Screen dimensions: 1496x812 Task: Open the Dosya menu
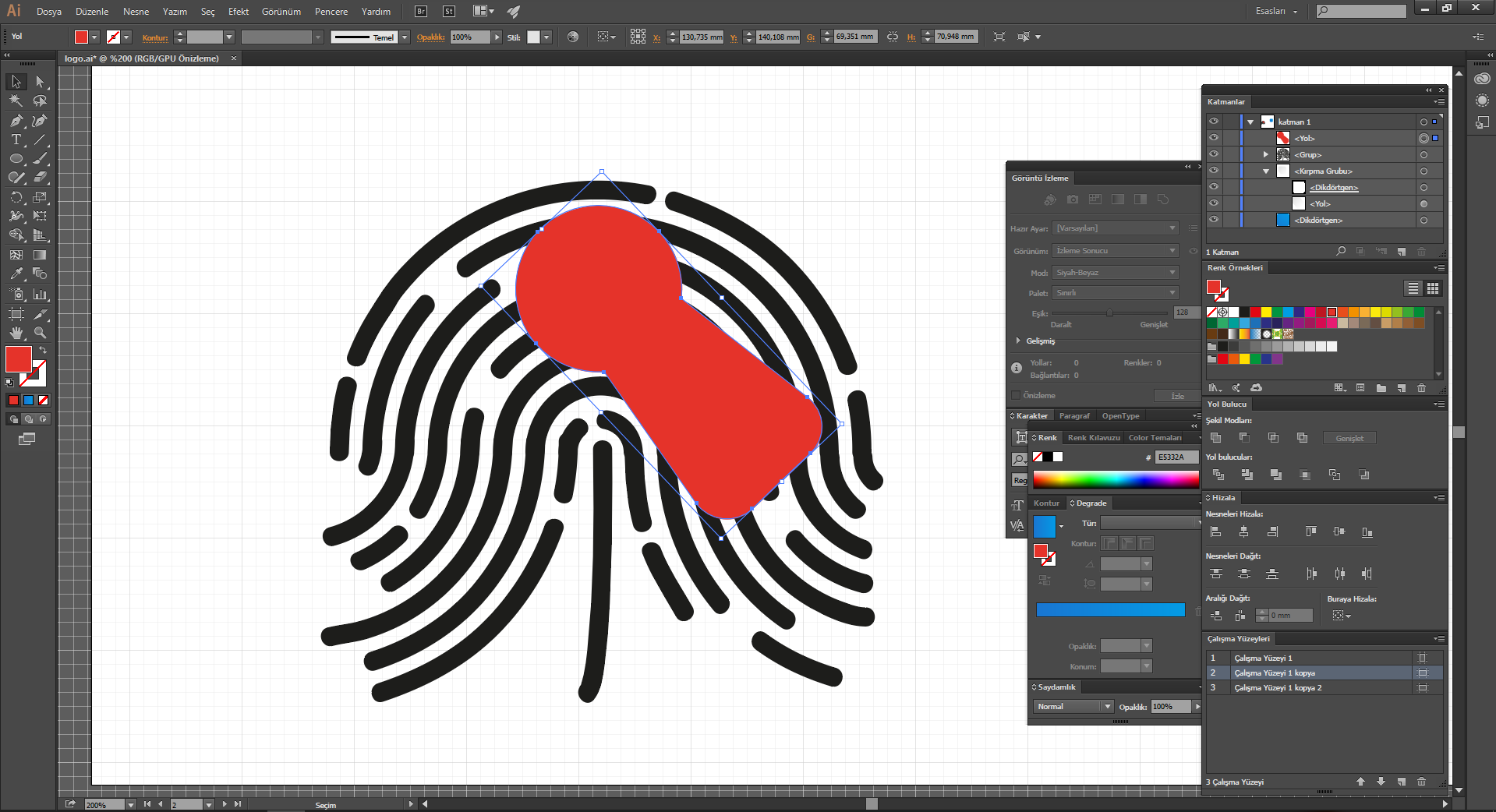click(x=49, y=12)
